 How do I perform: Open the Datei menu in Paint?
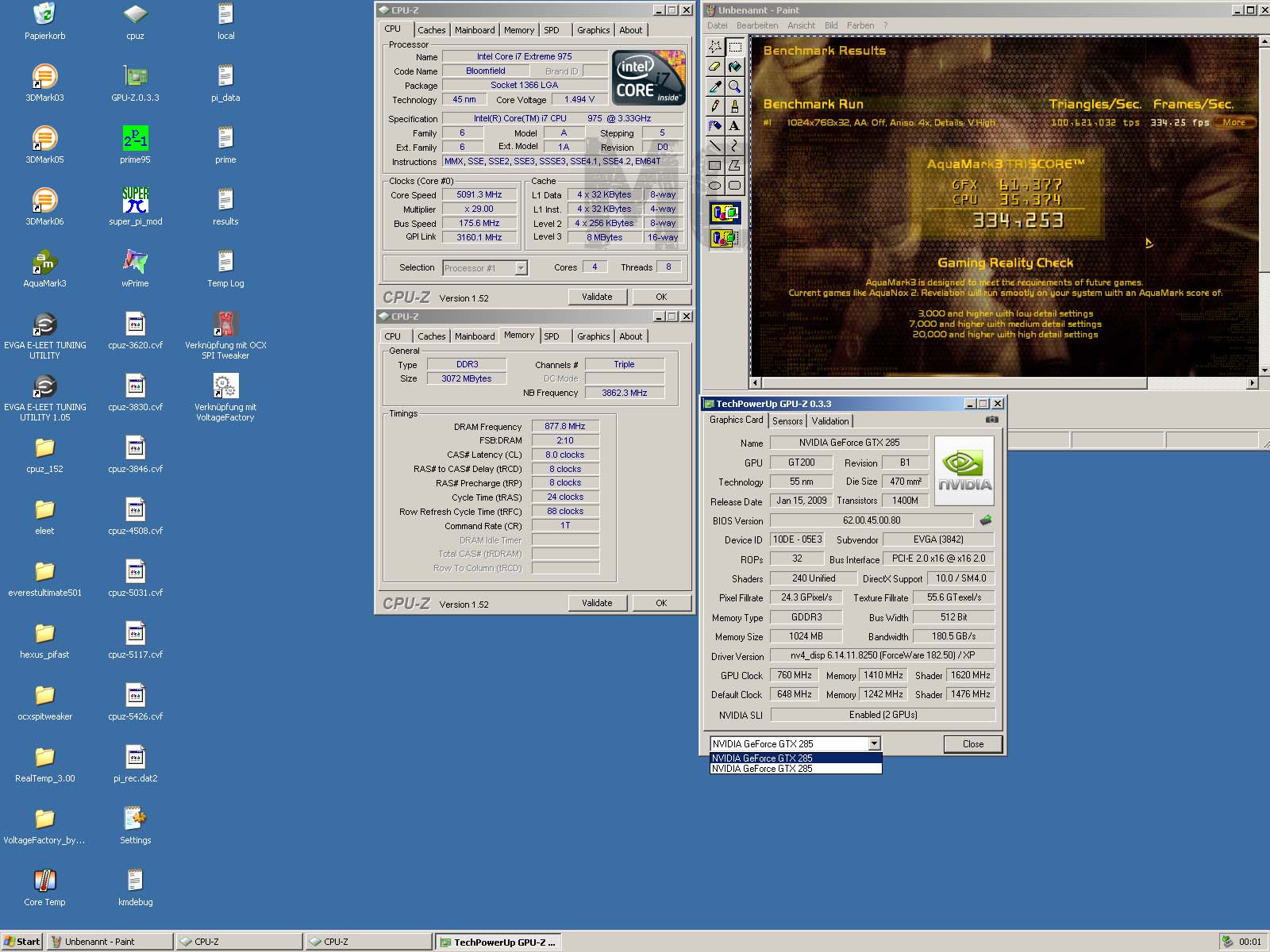[x=717, y=25]
